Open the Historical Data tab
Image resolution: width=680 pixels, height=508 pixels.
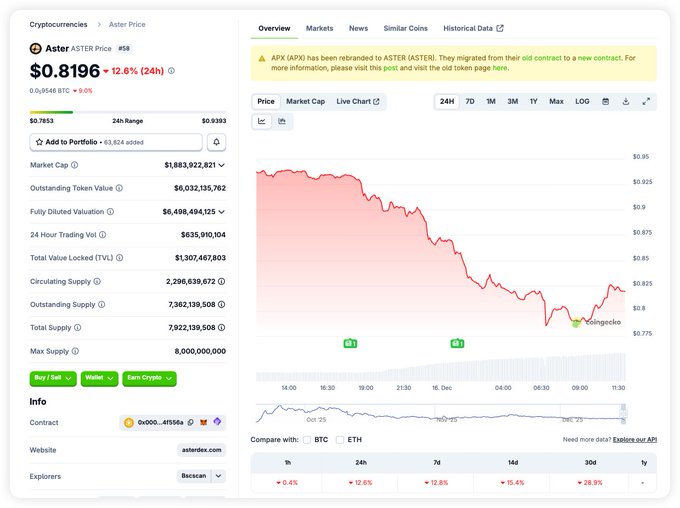pyautogui.click(x=473, y=28)
